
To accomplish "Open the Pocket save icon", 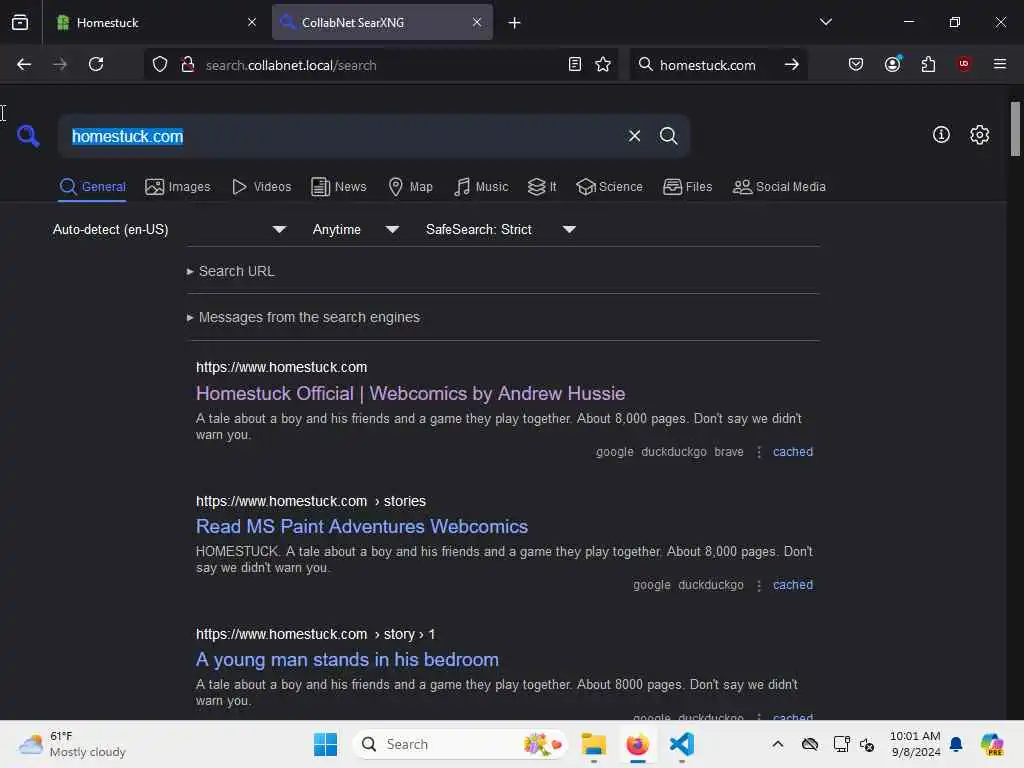I will [x=856, y=64].
